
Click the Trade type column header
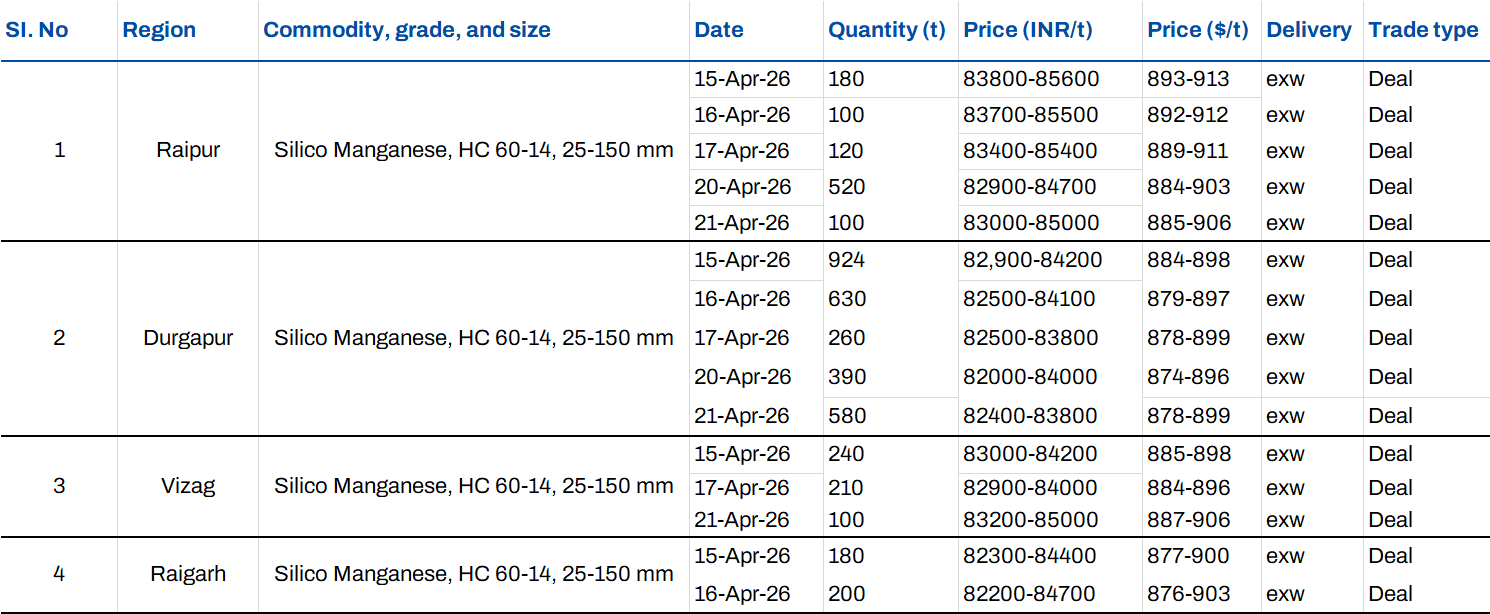coord(1423,30)
